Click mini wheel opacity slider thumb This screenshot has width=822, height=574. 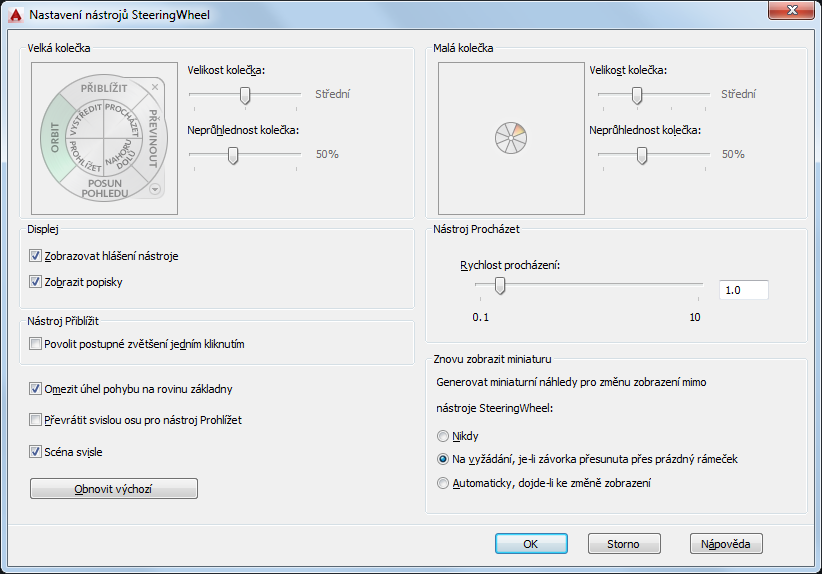(x=642, y=155)
